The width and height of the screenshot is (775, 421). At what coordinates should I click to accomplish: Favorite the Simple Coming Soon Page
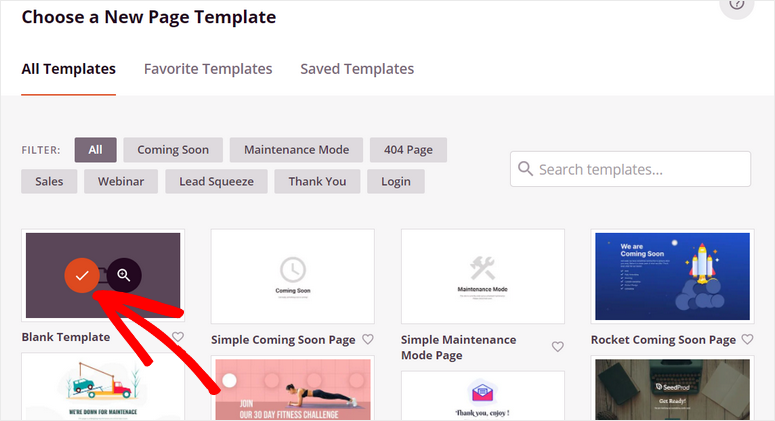(367, 339)
